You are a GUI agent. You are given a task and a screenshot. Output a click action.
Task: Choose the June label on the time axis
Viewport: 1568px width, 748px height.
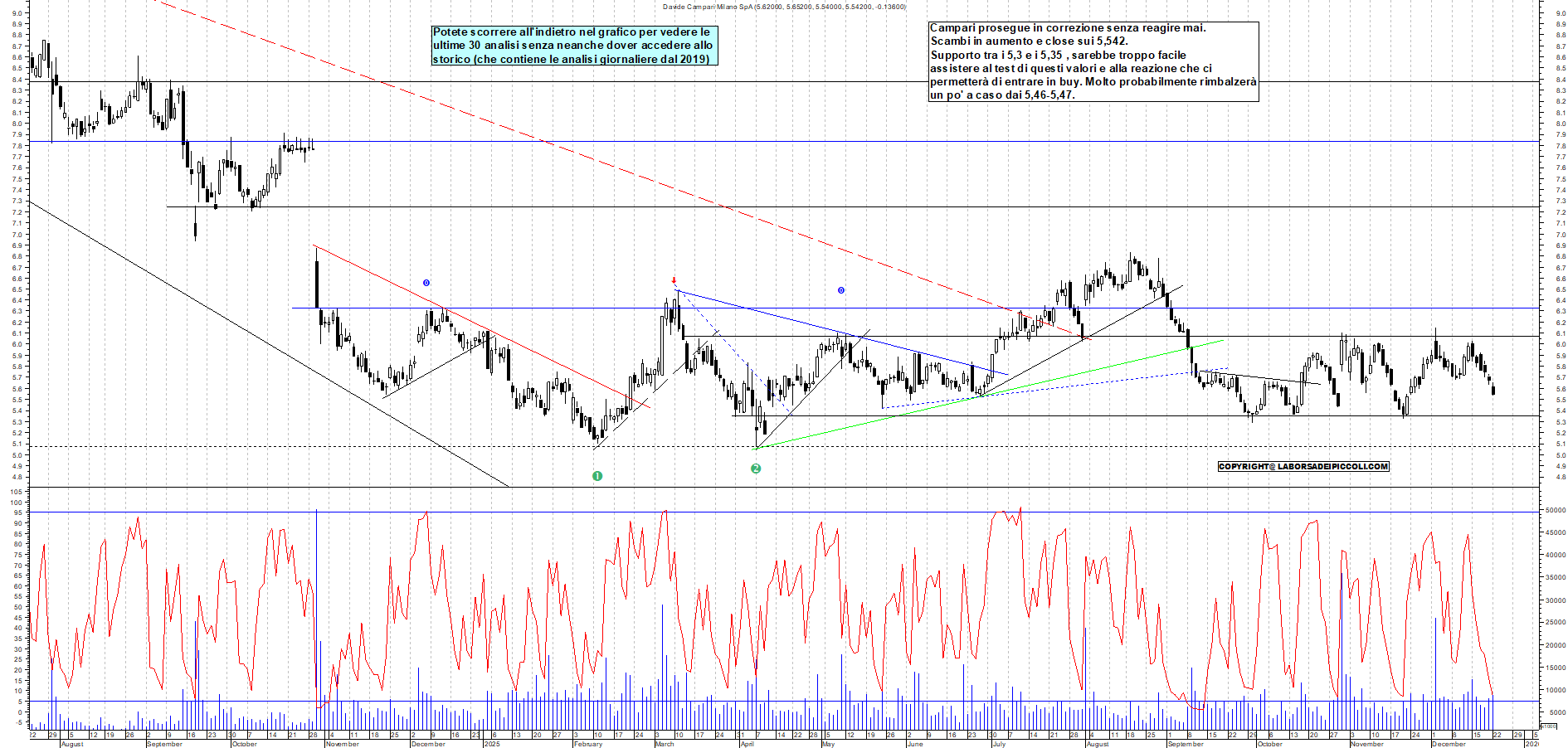(915, 744)
